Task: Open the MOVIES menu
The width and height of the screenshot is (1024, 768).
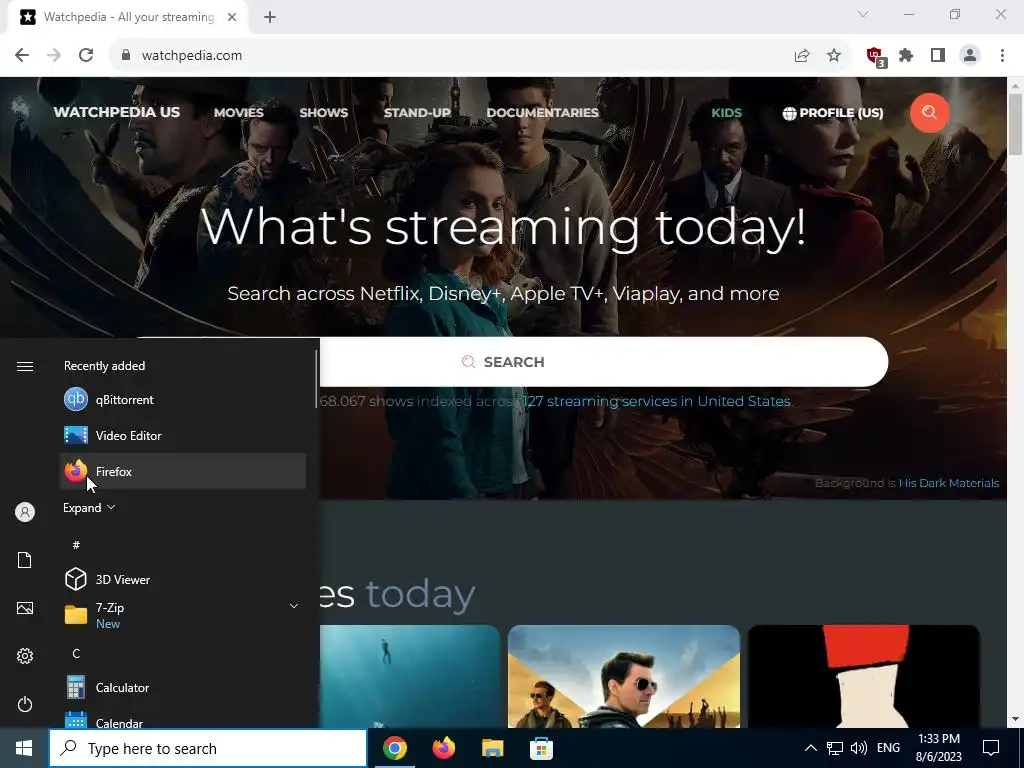Action: tap(238, 112)
